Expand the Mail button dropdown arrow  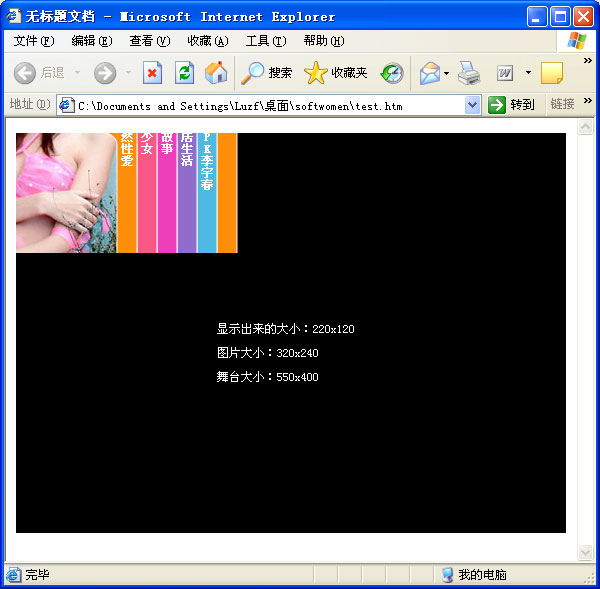(446, 73)
